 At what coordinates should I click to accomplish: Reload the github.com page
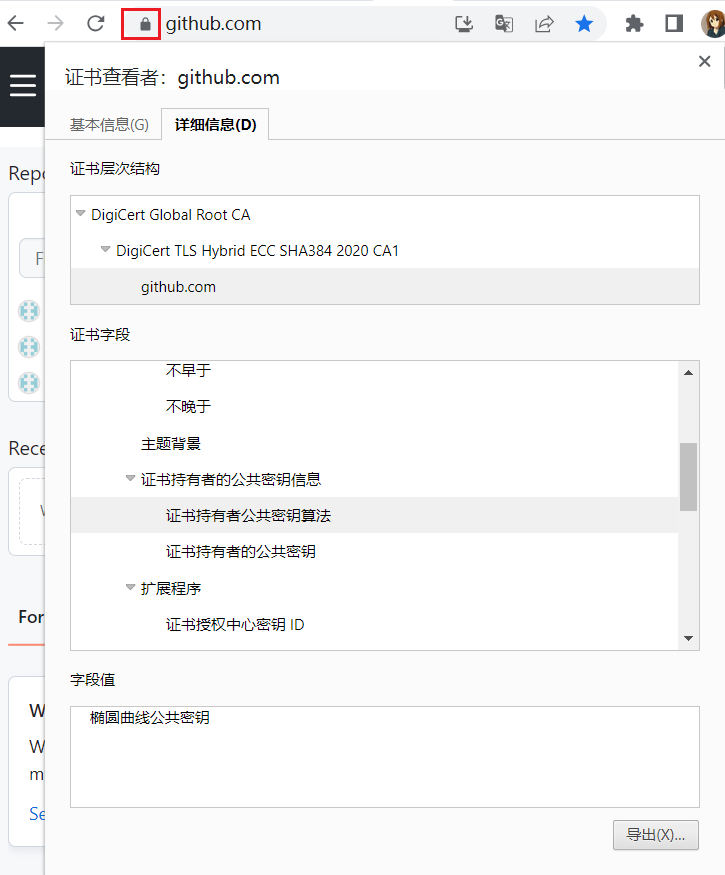pos(95,23)
